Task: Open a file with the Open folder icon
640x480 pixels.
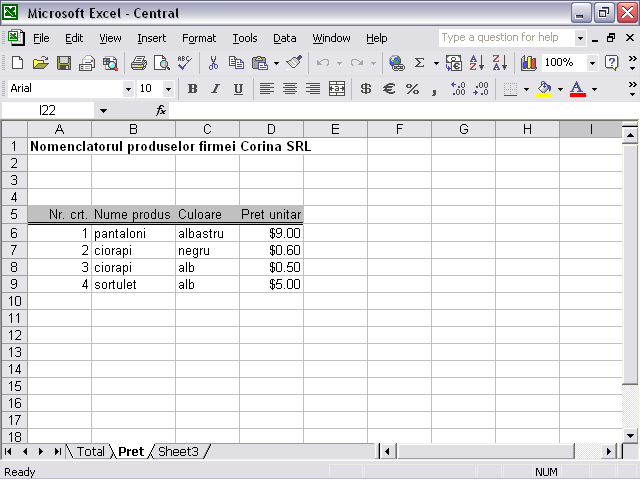Action: pos(40,63)
